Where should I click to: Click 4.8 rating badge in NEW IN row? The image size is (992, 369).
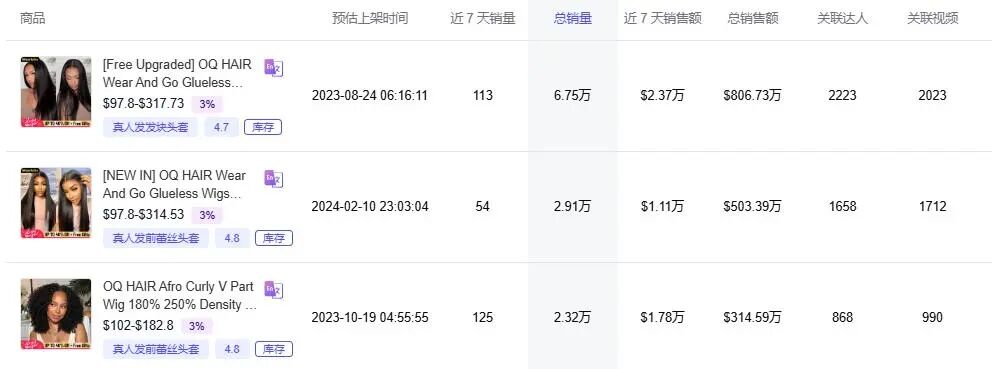(x=232, y=238)
